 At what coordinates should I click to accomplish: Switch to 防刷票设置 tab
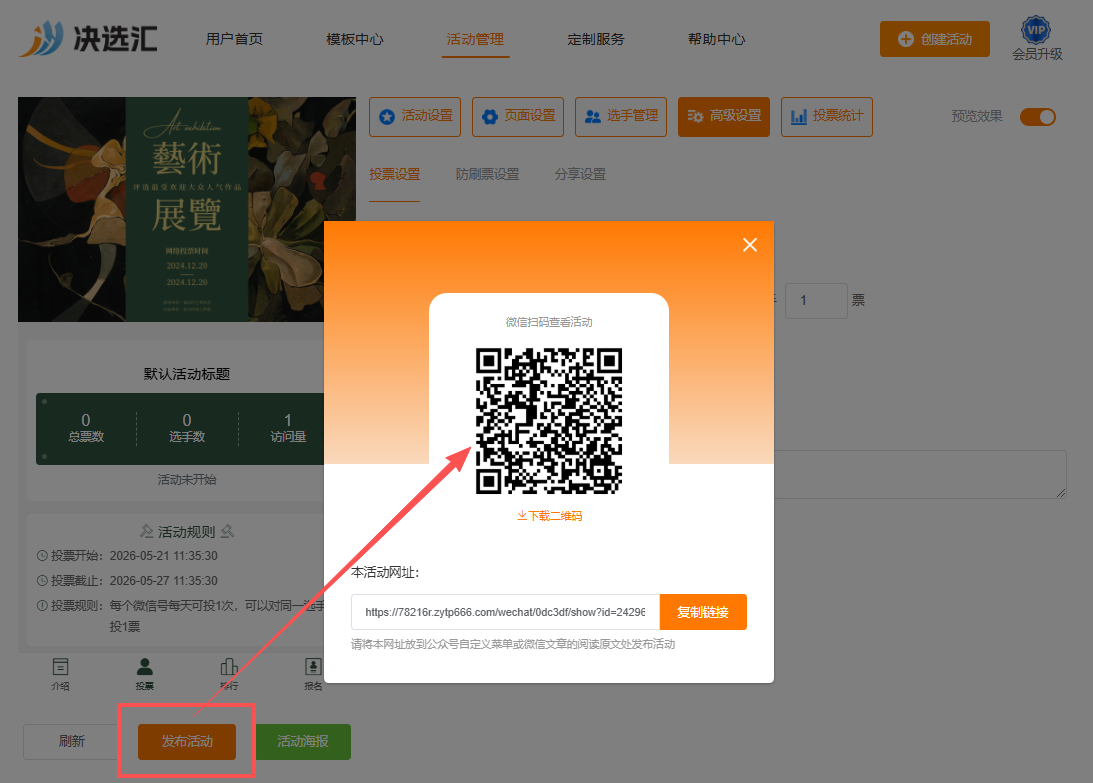click(487, 174)
